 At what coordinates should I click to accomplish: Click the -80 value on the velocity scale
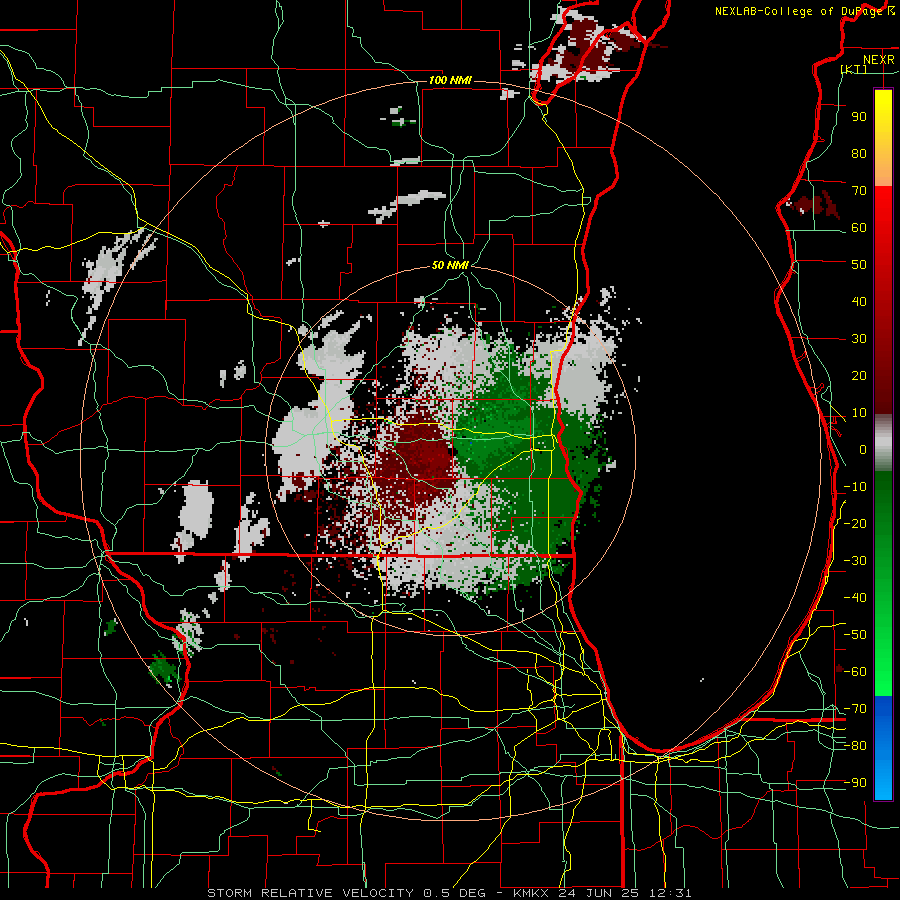coord(855,746)
